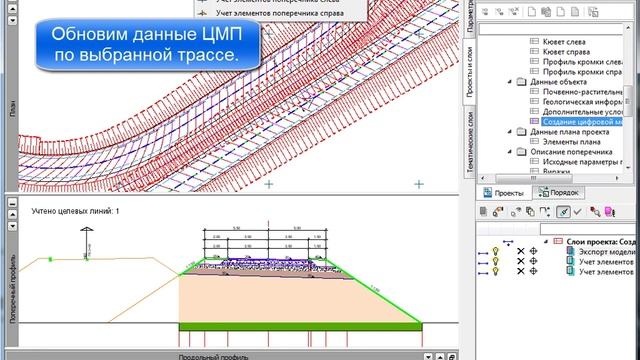
Task: Collapse the Слои проекта tree node
Action: click(546, 241)
